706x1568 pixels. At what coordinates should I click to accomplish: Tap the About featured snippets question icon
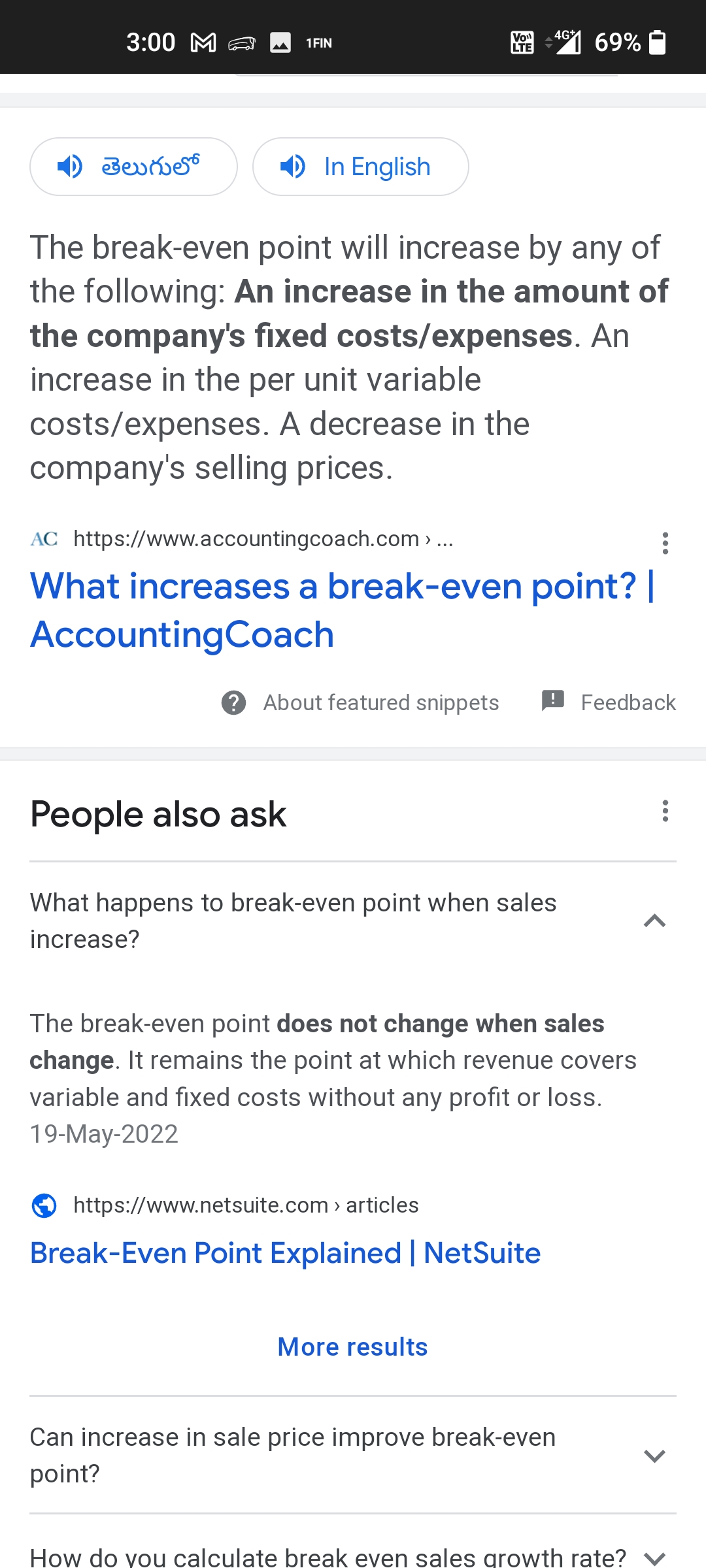point(233,703)
